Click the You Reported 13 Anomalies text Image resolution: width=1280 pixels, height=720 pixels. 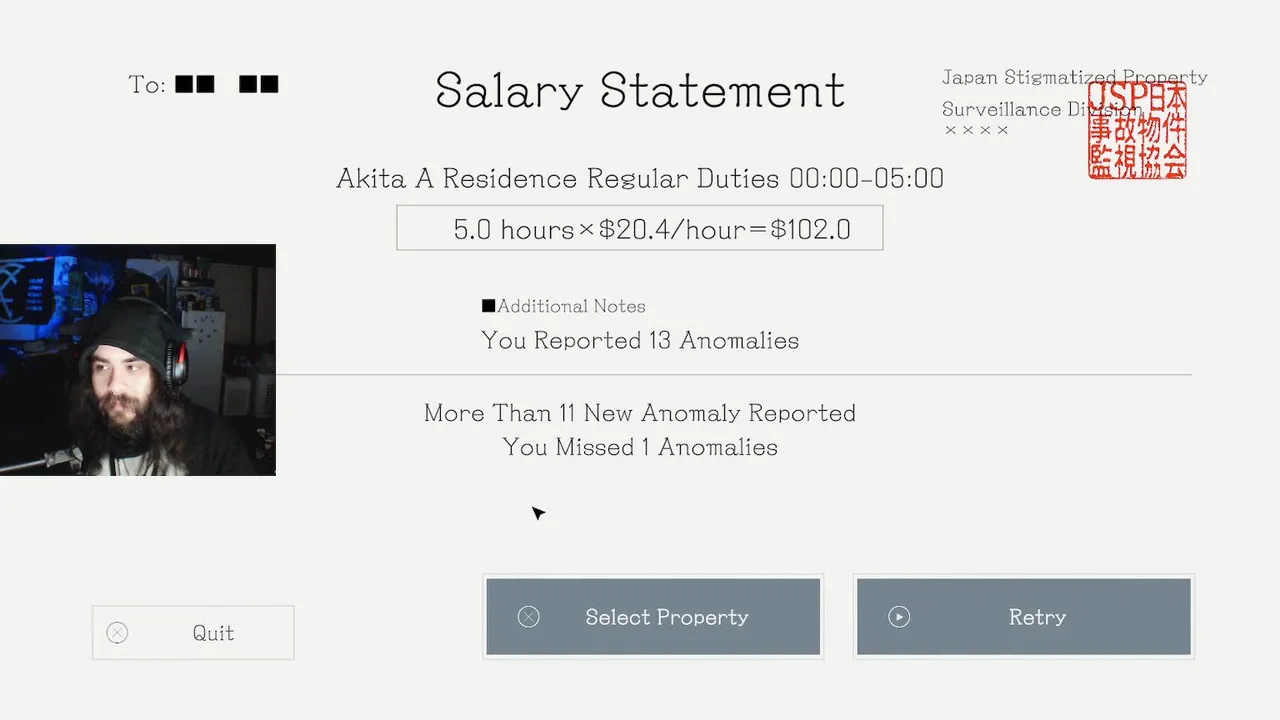coord(640,340)
